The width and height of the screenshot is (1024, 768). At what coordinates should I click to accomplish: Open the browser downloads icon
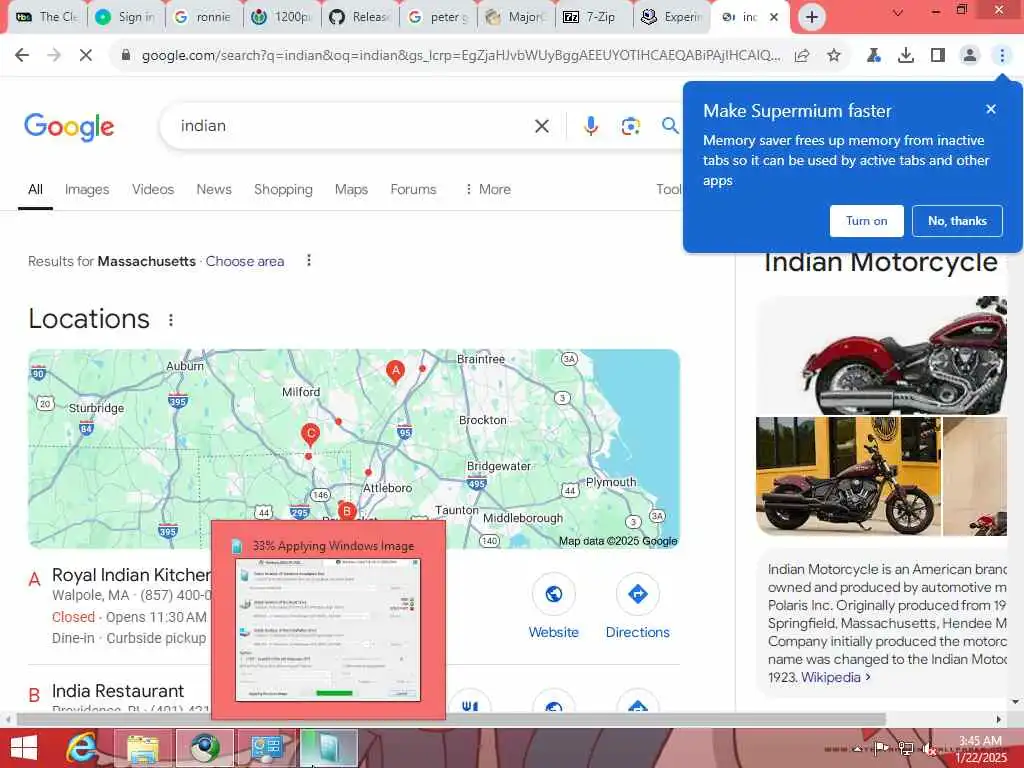pyautogui.click(x=906, y=56)
